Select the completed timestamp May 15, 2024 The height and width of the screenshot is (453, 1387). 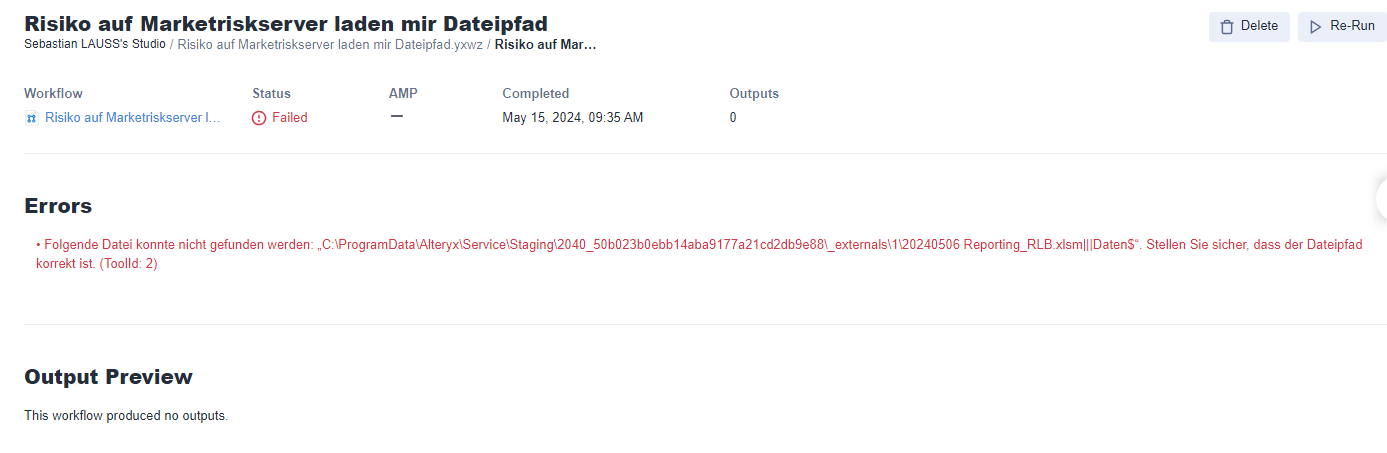(572, 118)
